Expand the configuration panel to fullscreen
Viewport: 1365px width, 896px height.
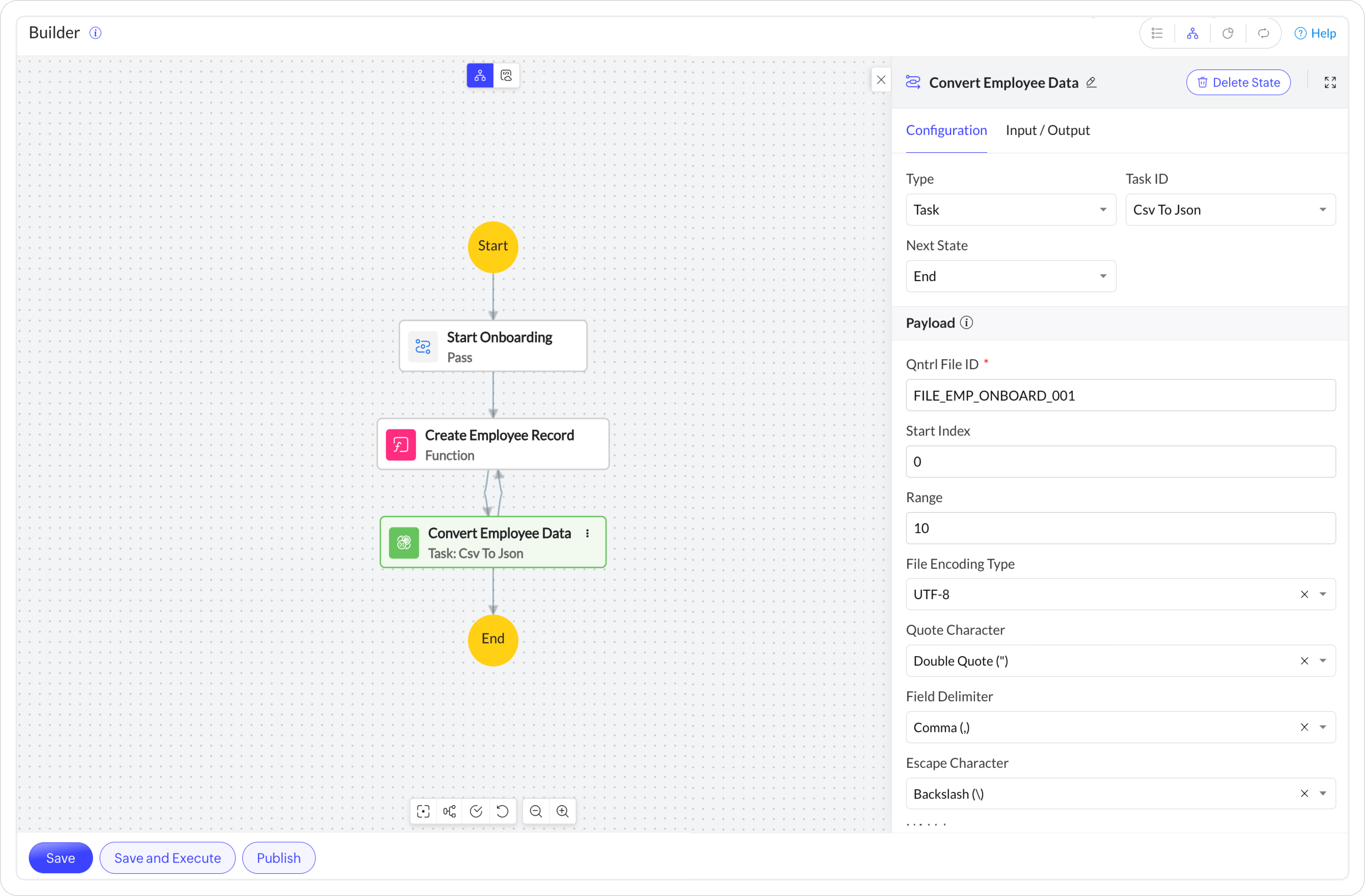(1330, 82)
